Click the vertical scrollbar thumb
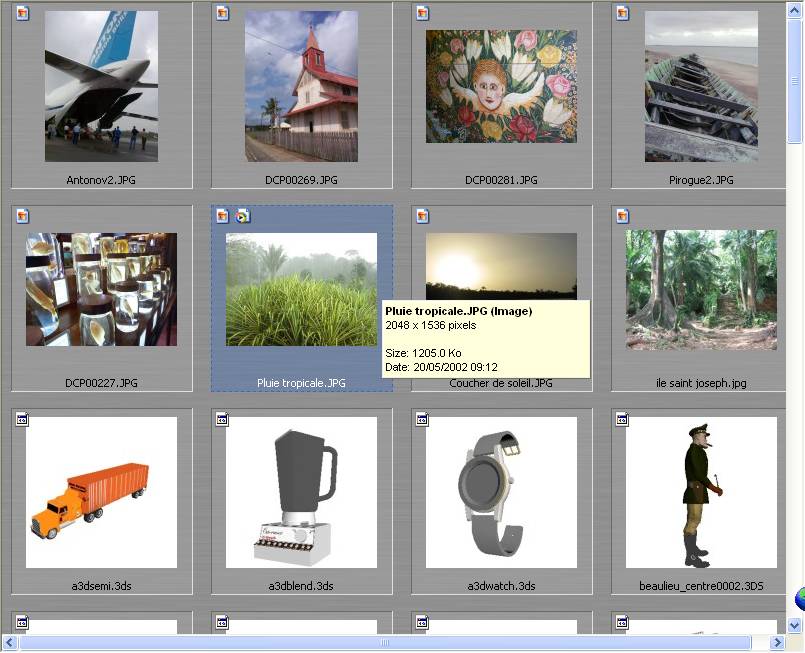This screenshot has height=653, width=805. click(794, 82)
